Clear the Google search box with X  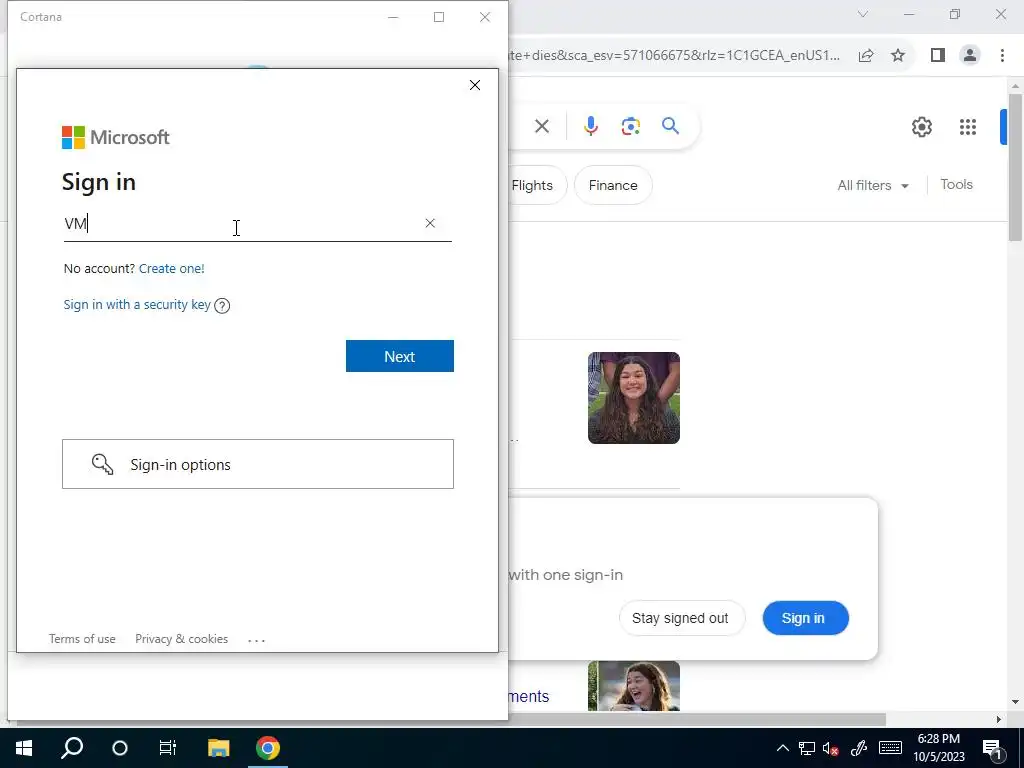[542, 126]
